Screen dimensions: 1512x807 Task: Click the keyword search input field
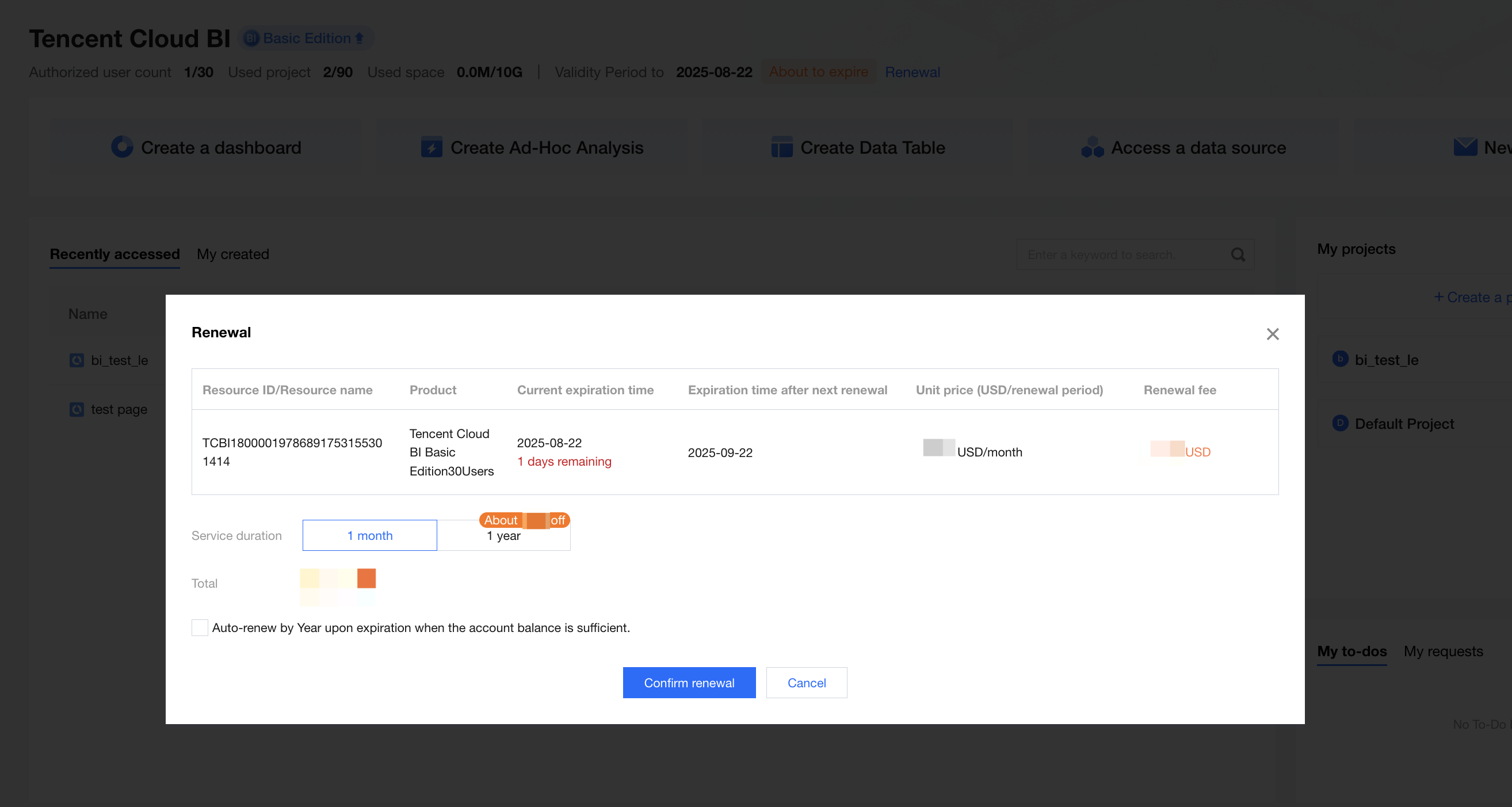pos(1115,254)
